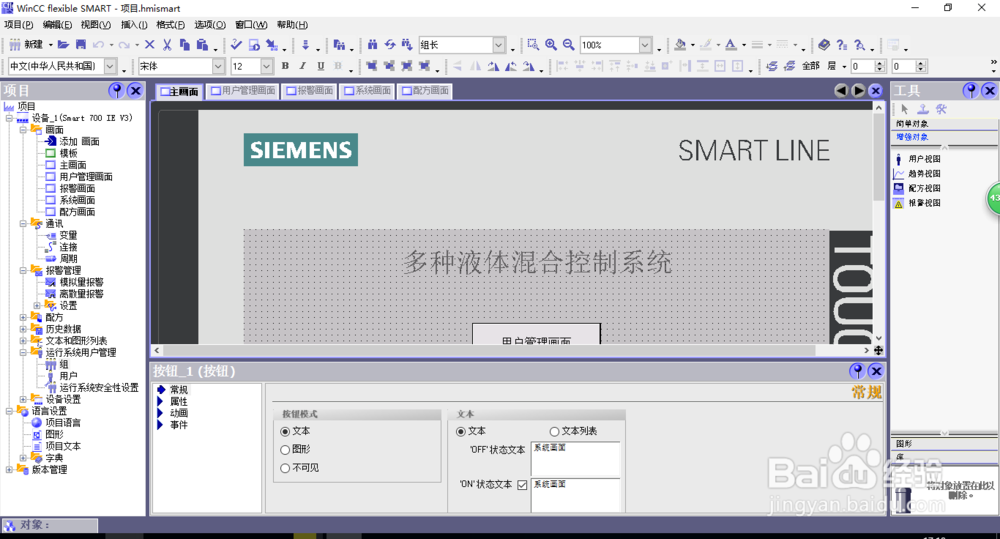Switch to the 用户管理画面 tab
The height and width of the screenshot is (539, 1000).
tap(243, 91)
